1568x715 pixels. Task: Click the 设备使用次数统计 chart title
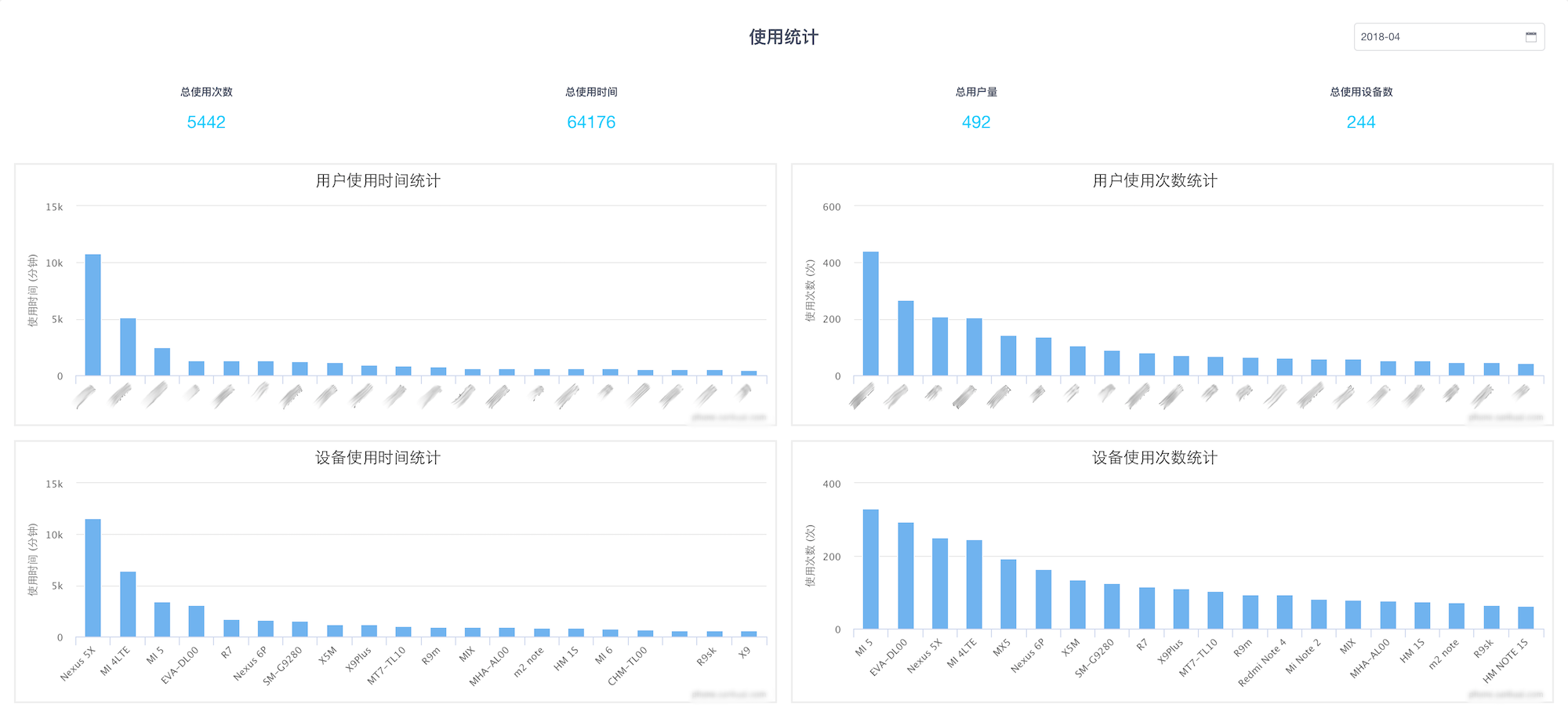pos(1155,458)
